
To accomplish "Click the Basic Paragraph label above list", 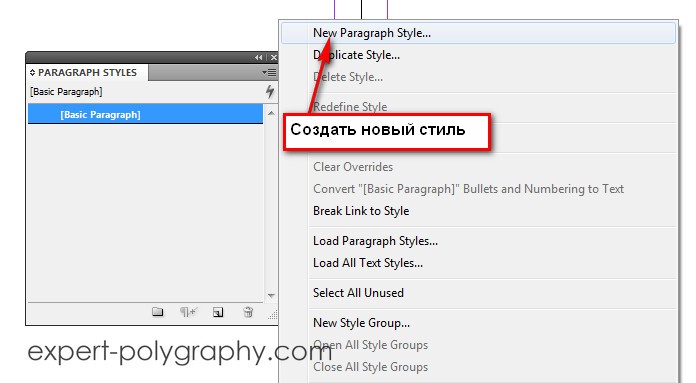I will tap(66, 92).
